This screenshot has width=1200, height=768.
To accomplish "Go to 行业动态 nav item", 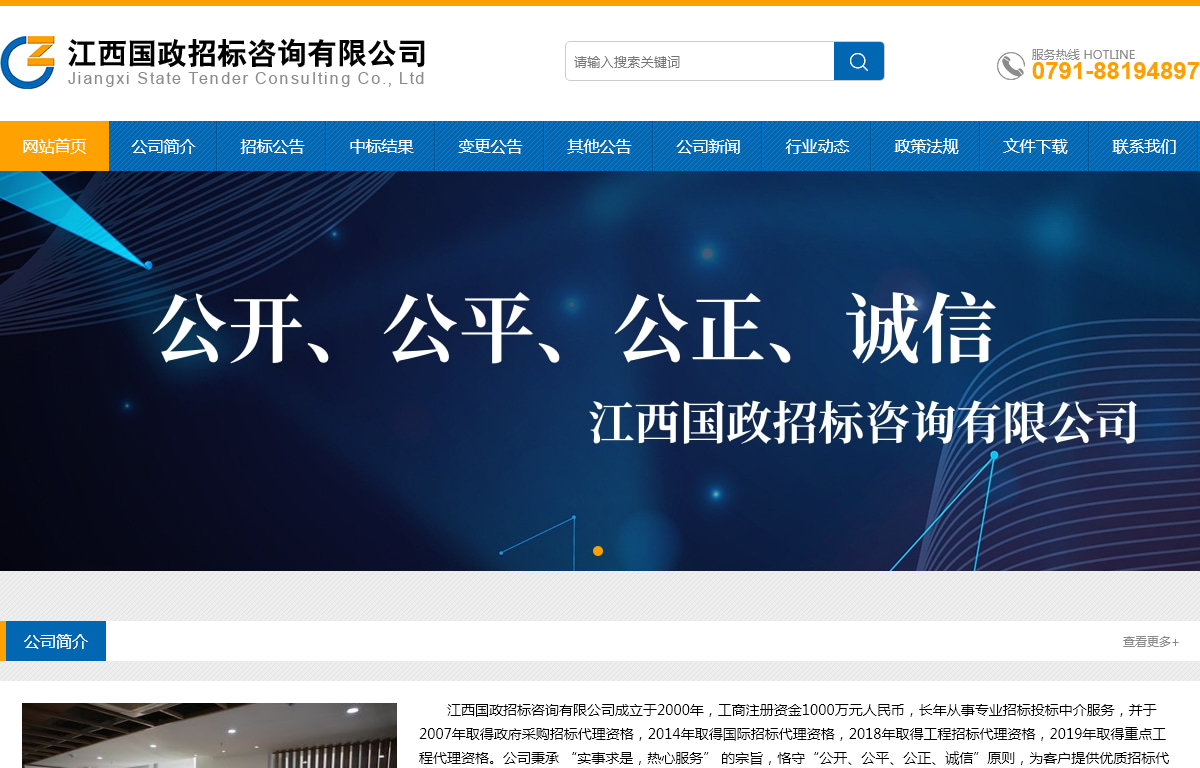I will 817,146.
